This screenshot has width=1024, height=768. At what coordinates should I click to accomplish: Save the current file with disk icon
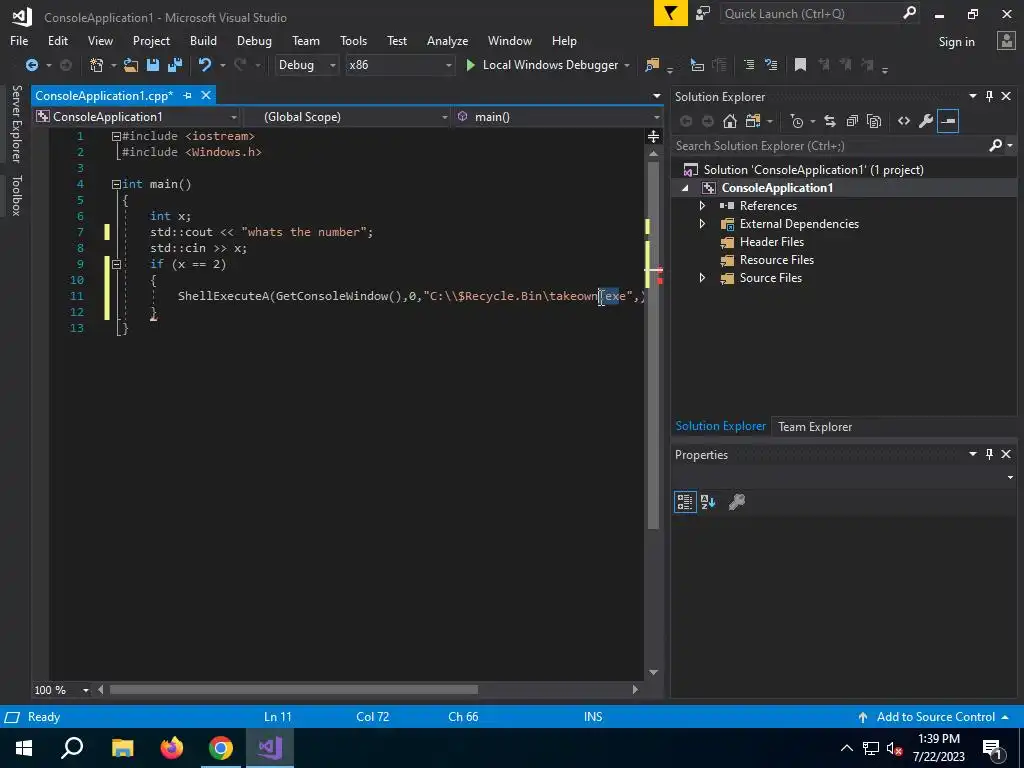click(x=153, y=65)
